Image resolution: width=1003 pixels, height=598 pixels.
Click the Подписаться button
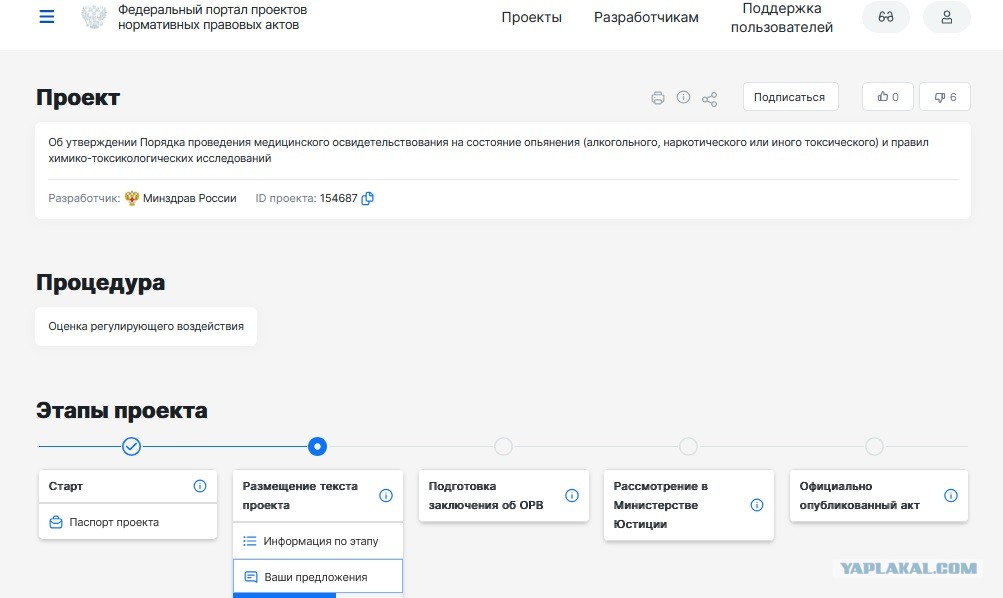(790, 97)
